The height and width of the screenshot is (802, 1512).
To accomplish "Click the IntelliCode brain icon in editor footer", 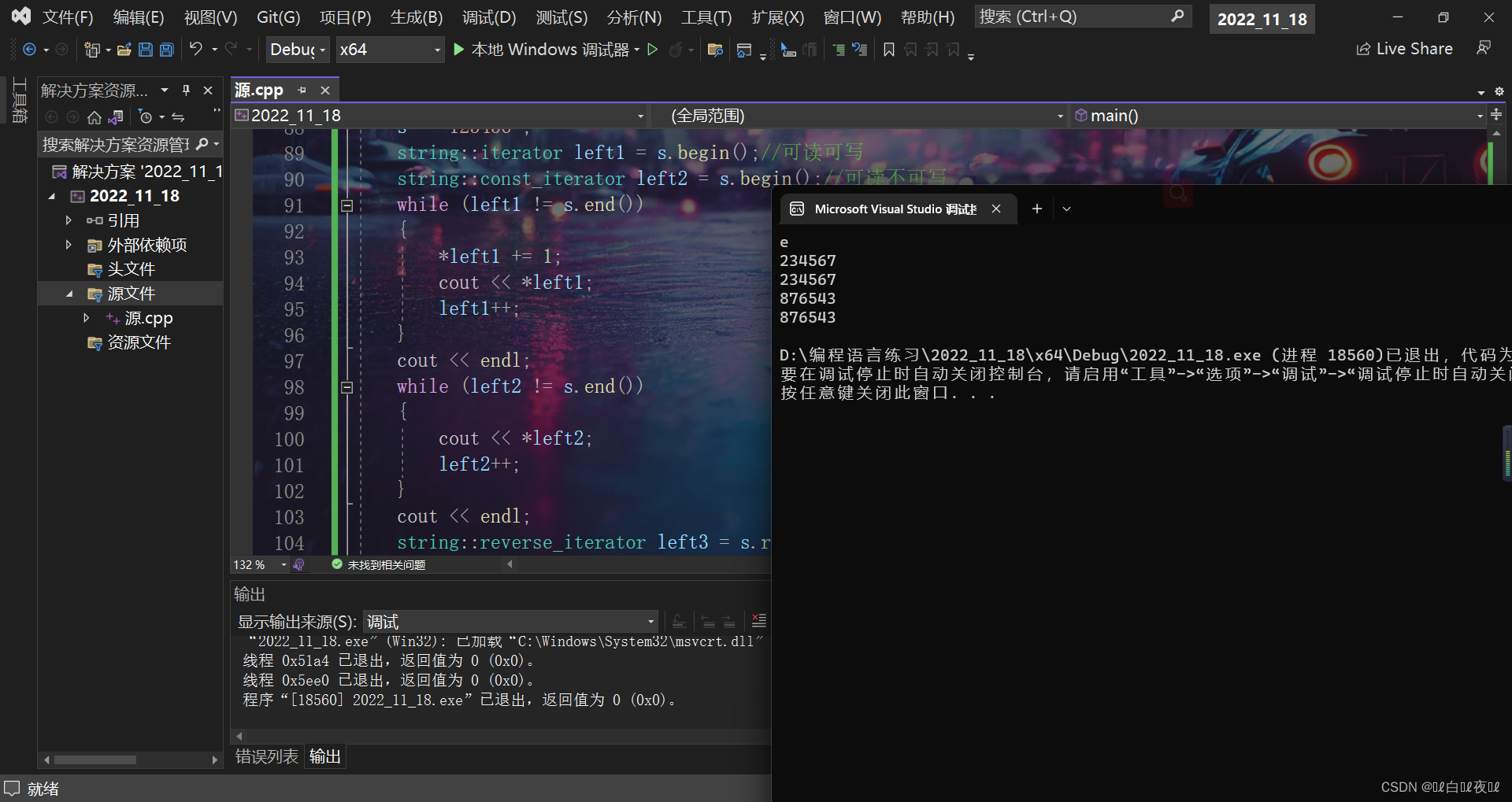I will tap(298, 564).
